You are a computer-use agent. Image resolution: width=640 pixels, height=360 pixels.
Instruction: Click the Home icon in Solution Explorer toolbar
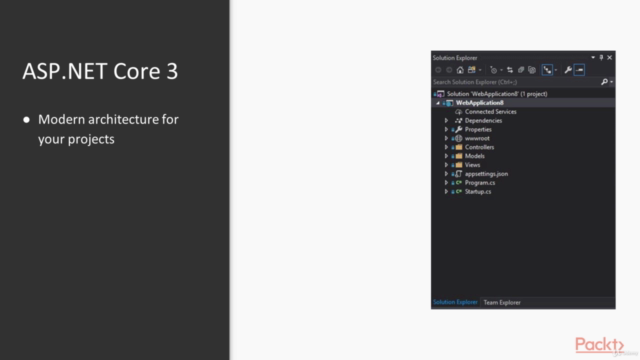460,70
